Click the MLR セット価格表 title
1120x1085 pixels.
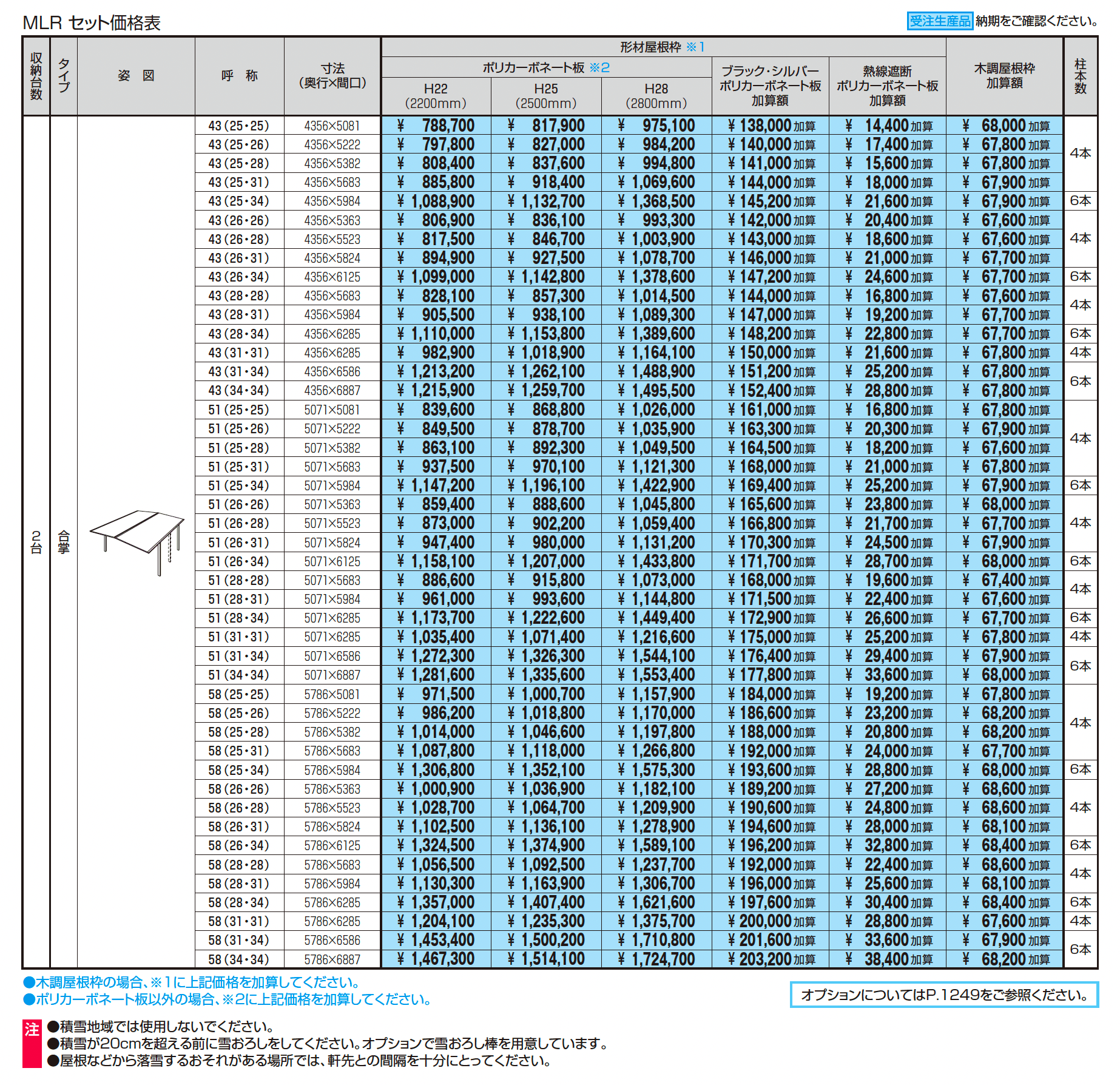[x=92, y=23]
